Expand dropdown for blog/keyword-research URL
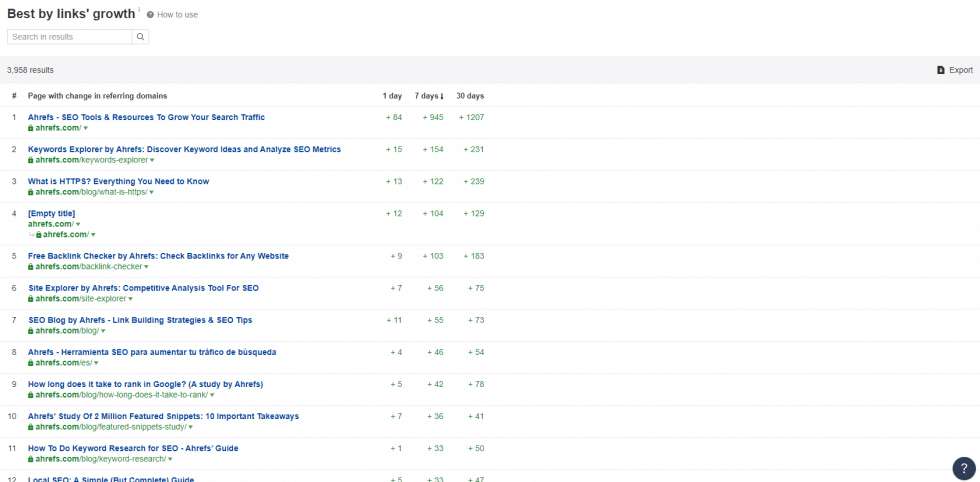The image size is (980, 482). (170, 459)
